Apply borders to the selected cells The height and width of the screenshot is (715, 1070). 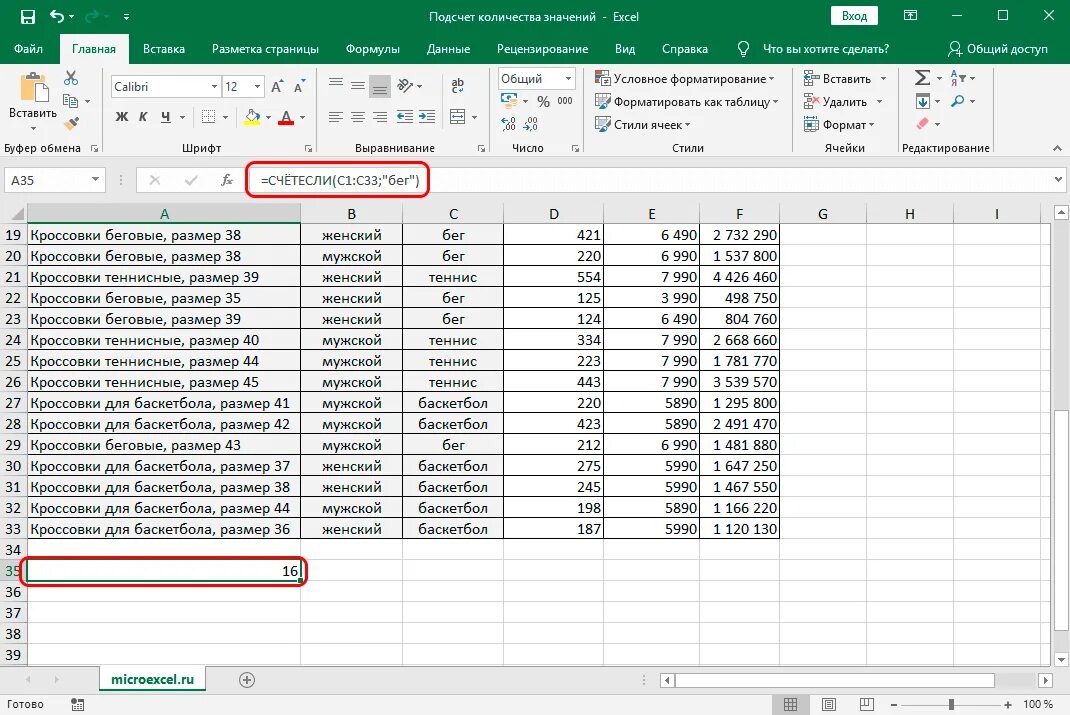pyautogui.click(x=209, y=117)
